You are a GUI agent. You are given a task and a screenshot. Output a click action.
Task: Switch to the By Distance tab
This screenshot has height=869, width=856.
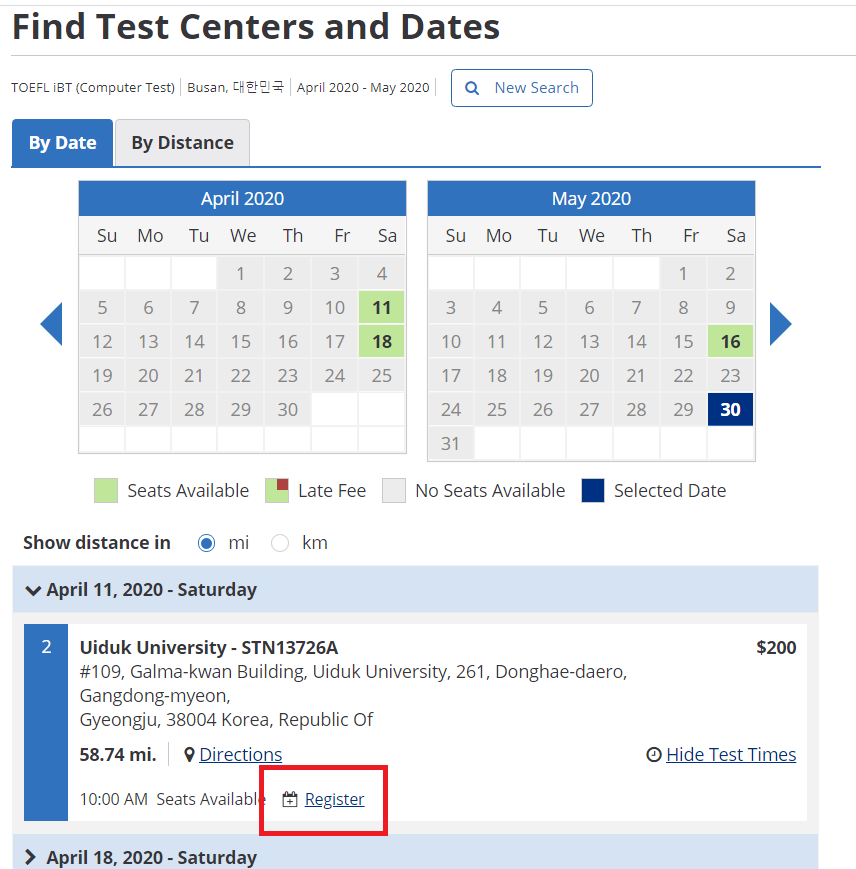click(x=182, y=143)
